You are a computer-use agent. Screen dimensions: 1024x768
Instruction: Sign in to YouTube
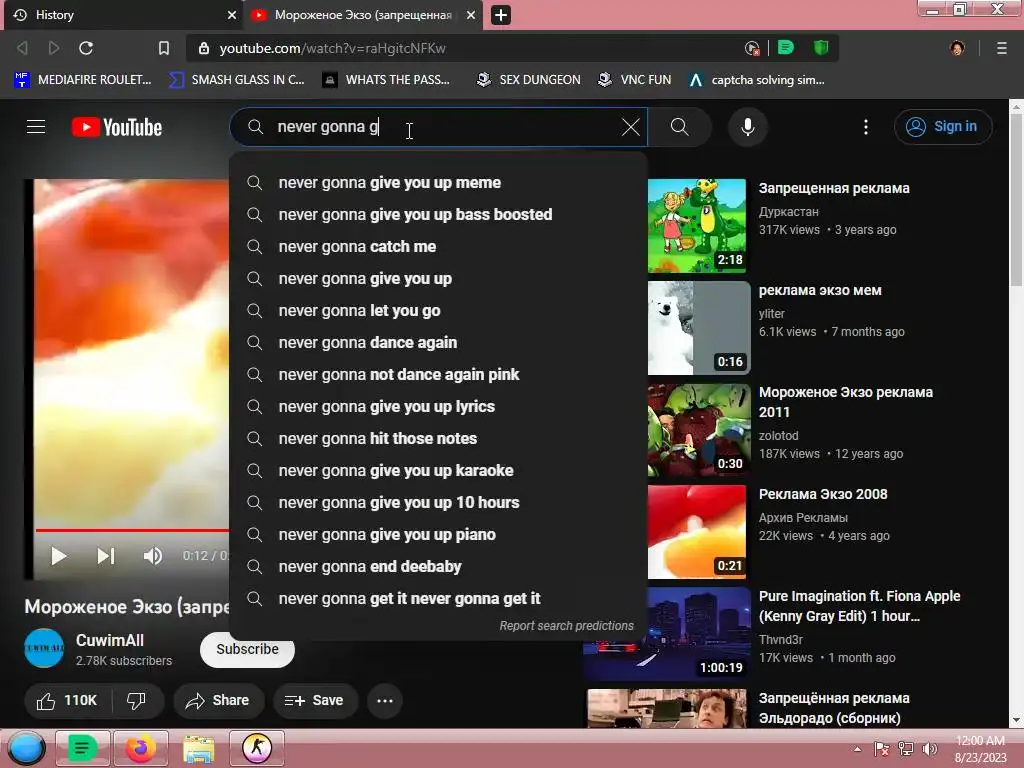942,127
